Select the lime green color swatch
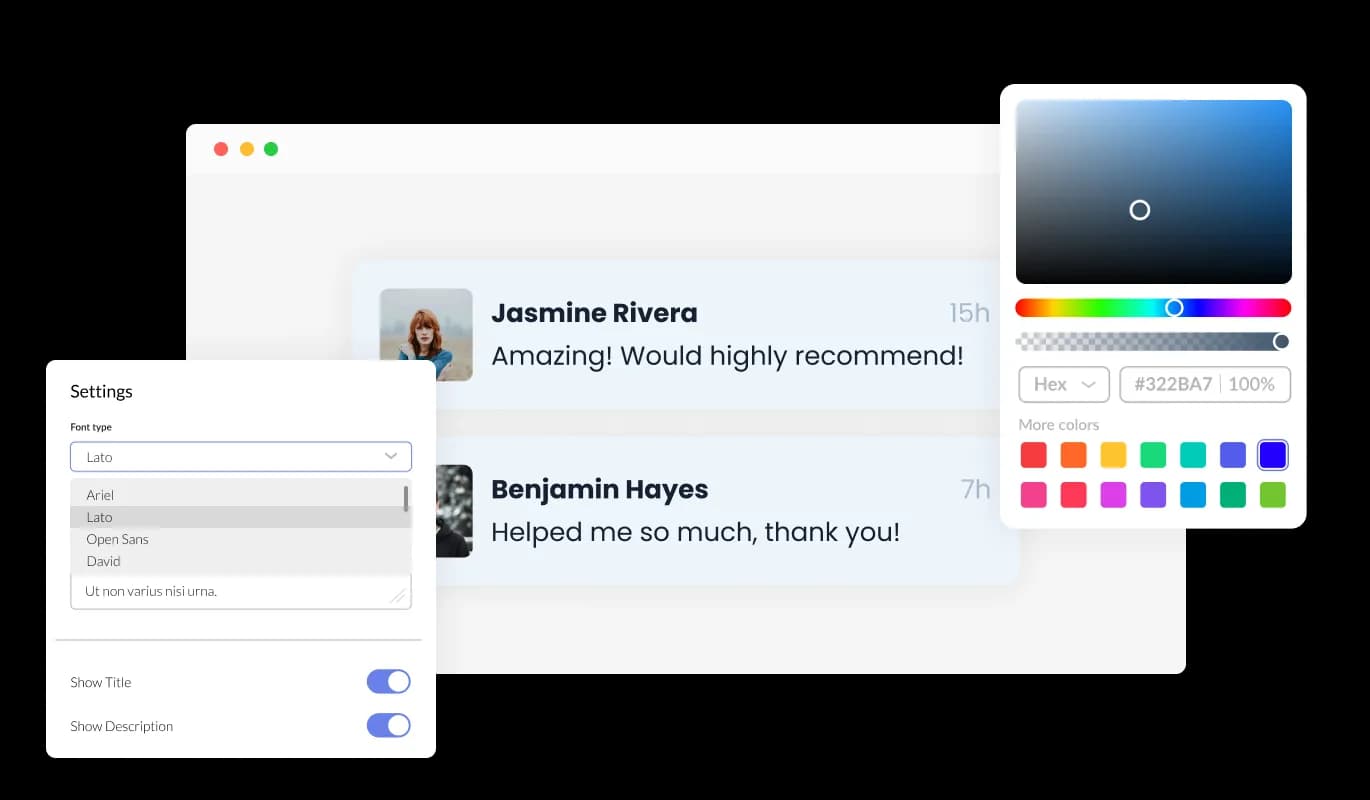The image size is (1370, 800). point(1273,494)
